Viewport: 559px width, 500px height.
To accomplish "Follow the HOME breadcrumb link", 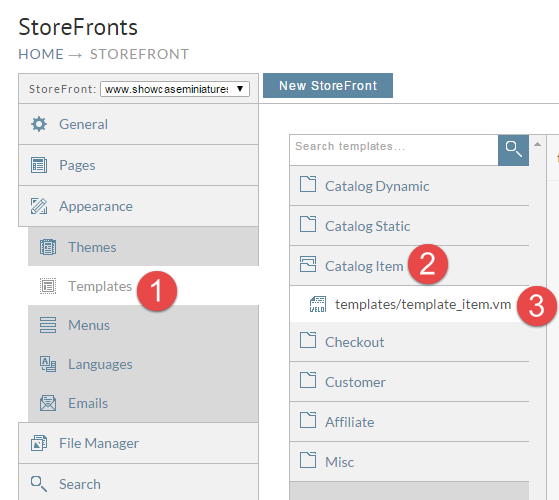I will 41,55.
